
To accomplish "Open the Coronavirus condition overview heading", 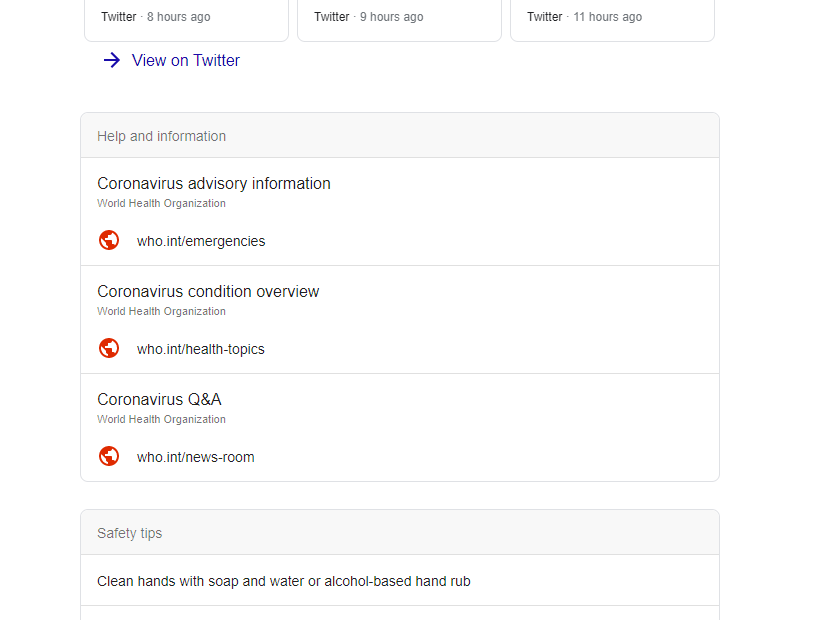I will [x=208, y=291].
